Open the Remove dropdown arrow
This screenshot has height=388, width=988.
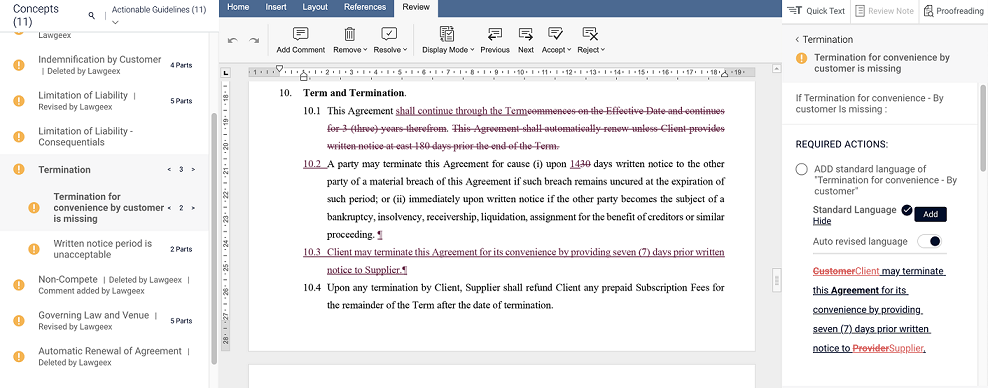point(365,50)
